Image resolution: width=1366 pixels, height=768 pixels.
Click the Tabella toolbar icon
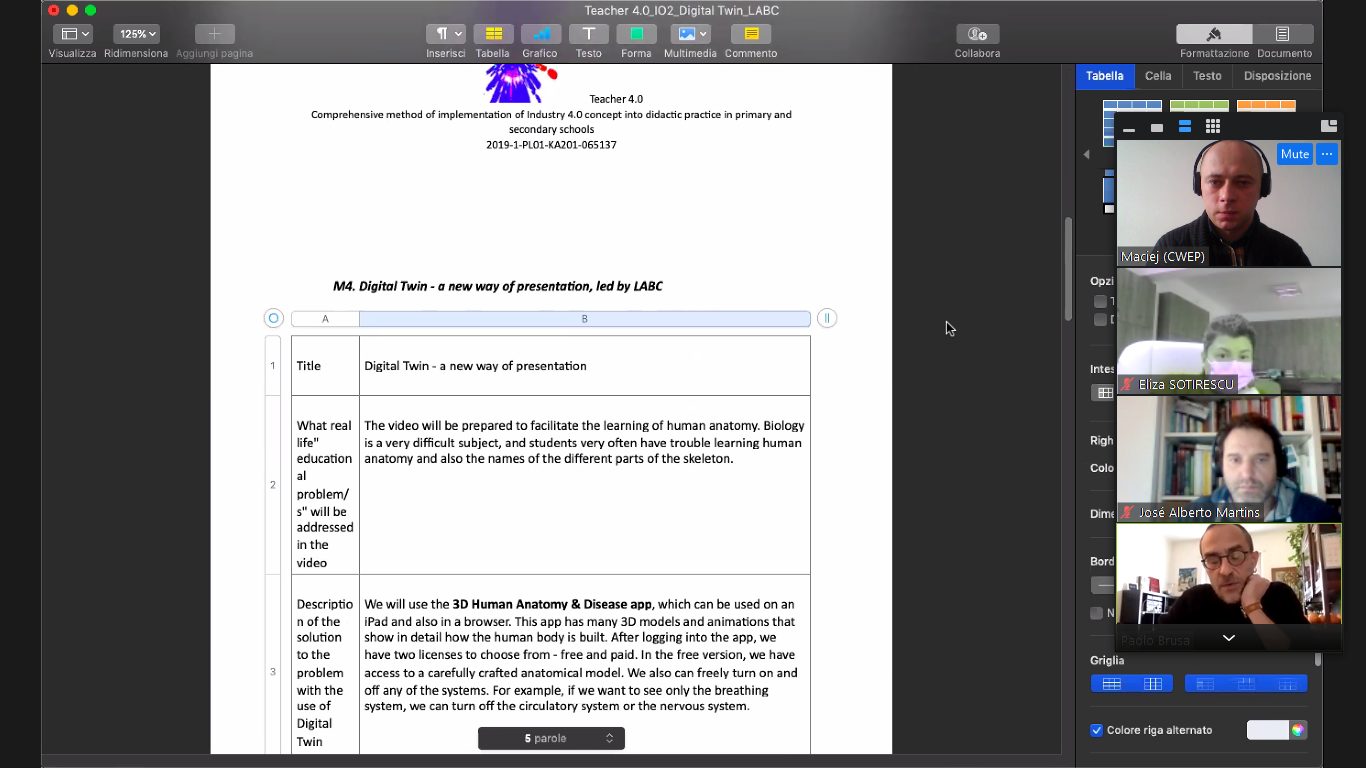[493, 34]
